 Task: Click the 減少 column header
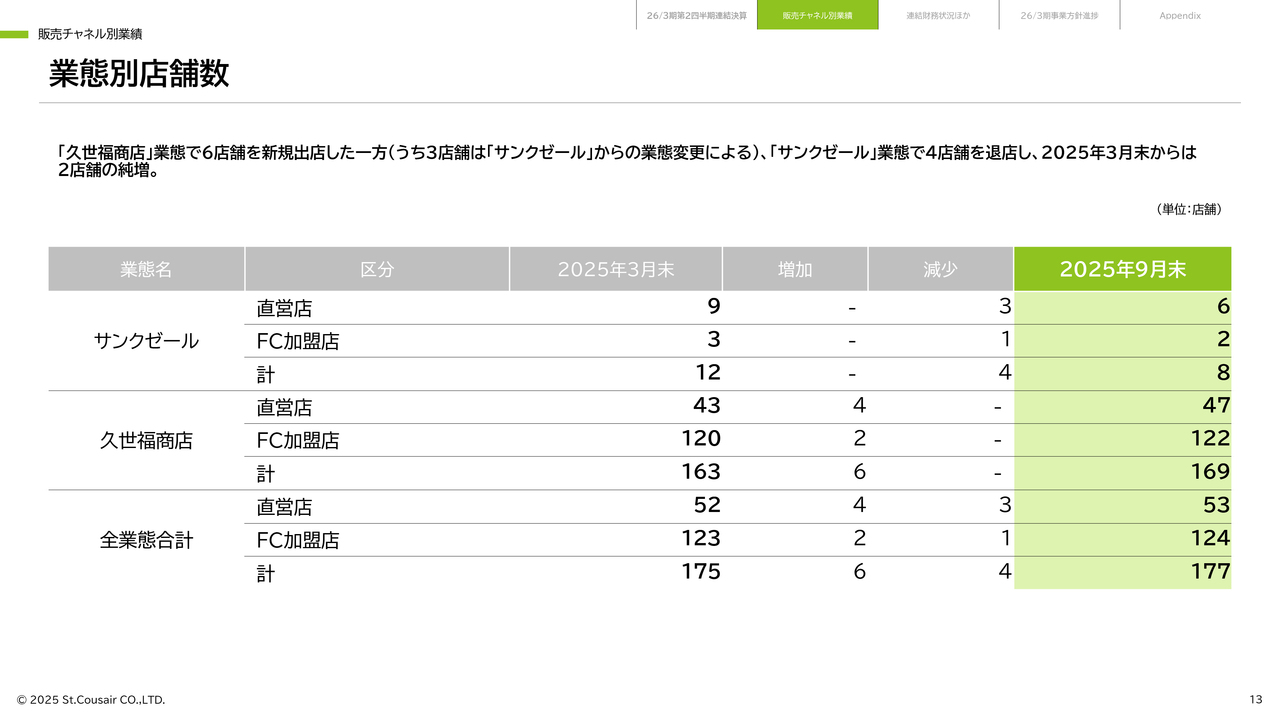pyautogui.click(x=940, y=269)
